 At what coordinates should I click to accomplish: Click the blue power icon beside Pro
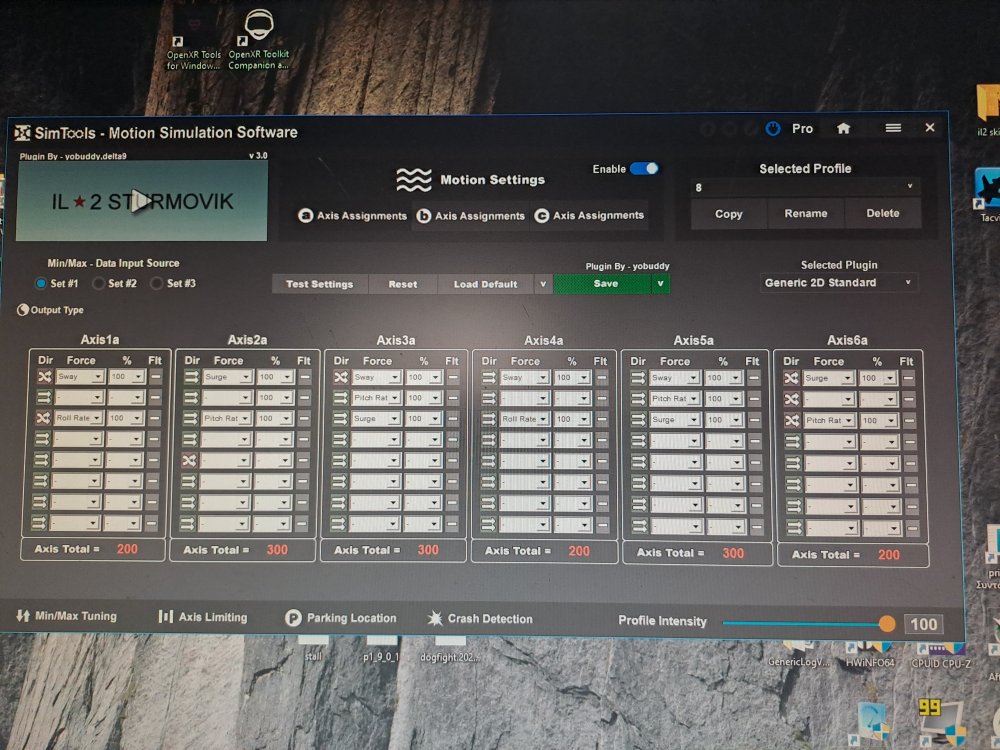coord(773,129)
